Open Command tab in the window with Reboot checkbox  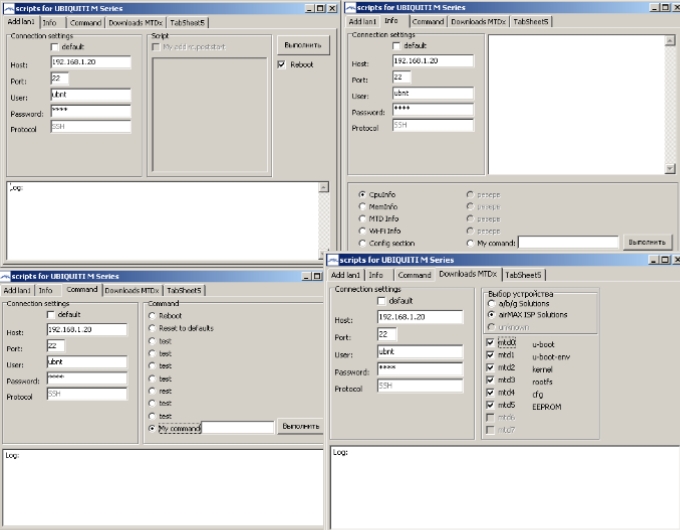click(x=85, y=23)
